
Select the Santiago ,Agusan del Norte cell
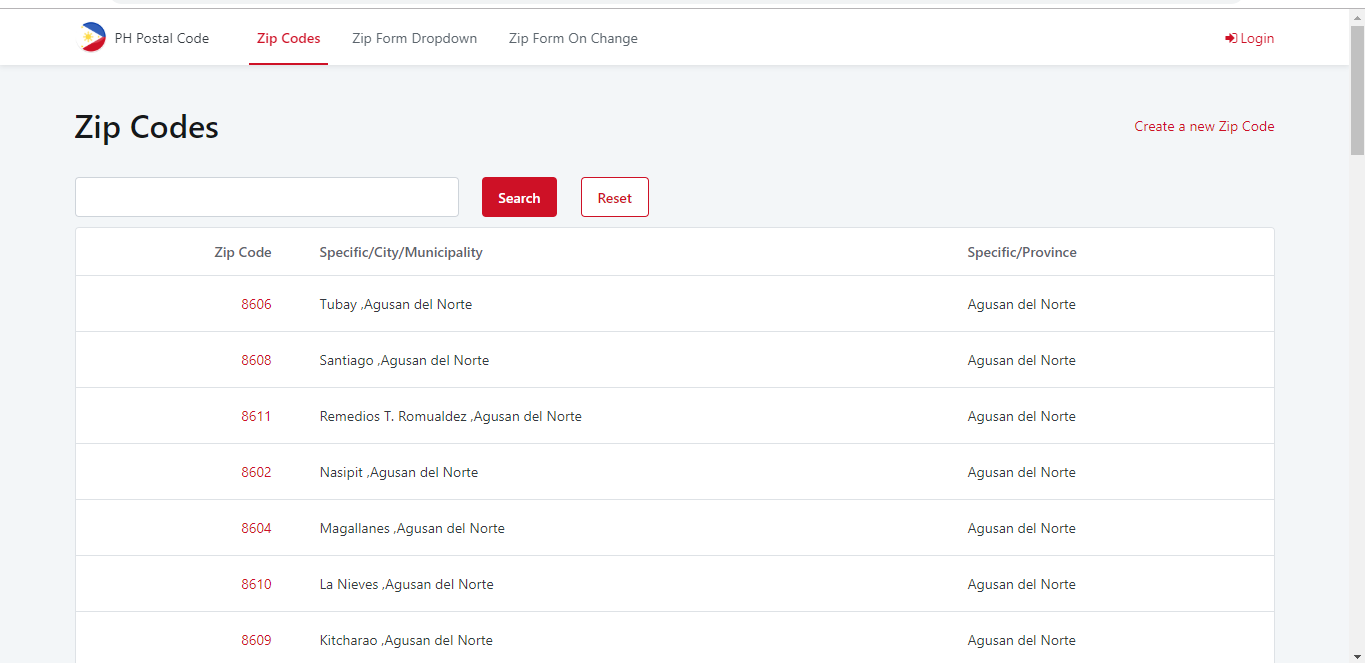pyautogui.click(x=404, y=360)
